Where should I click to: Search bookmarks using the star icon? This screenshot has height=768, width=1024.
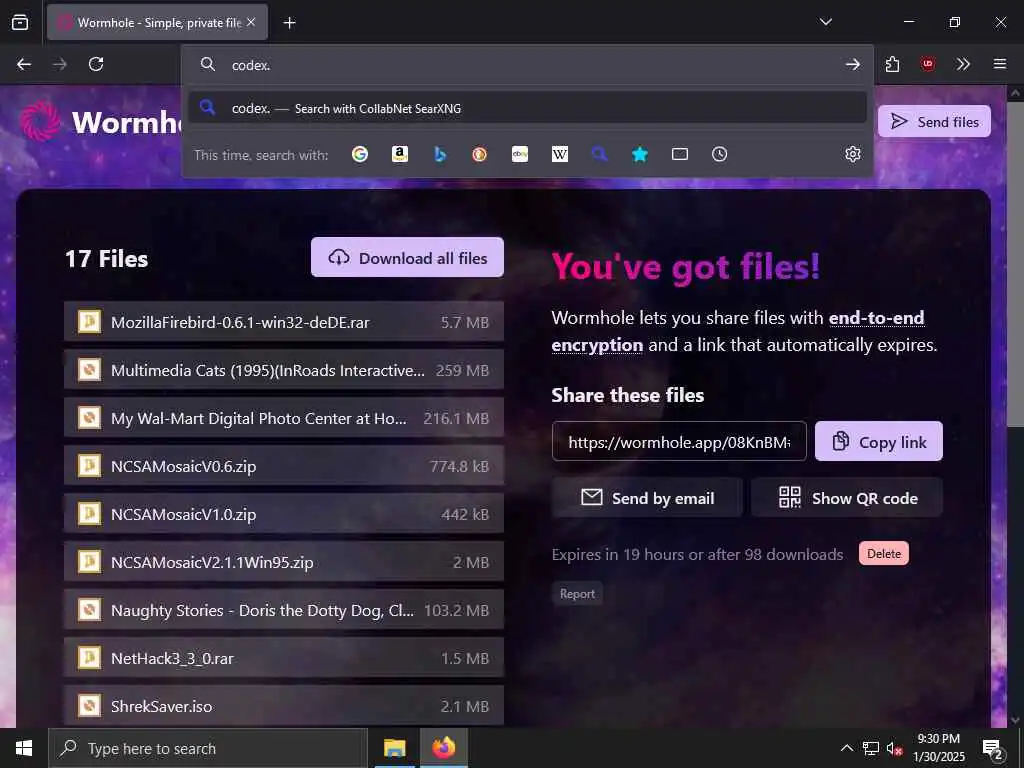(x=640, y=154)
